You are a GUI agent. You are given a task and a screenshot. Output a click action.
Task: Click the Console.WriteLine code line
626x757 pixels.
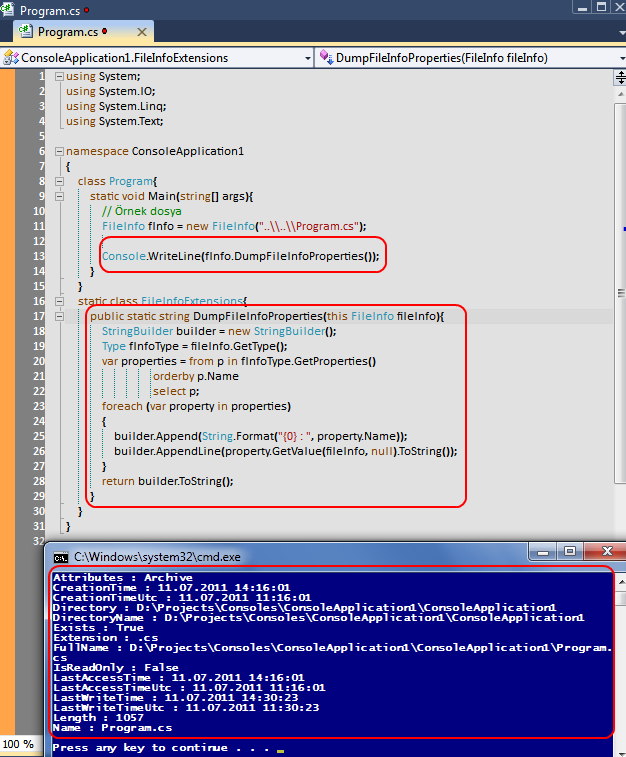click(240, 256)
